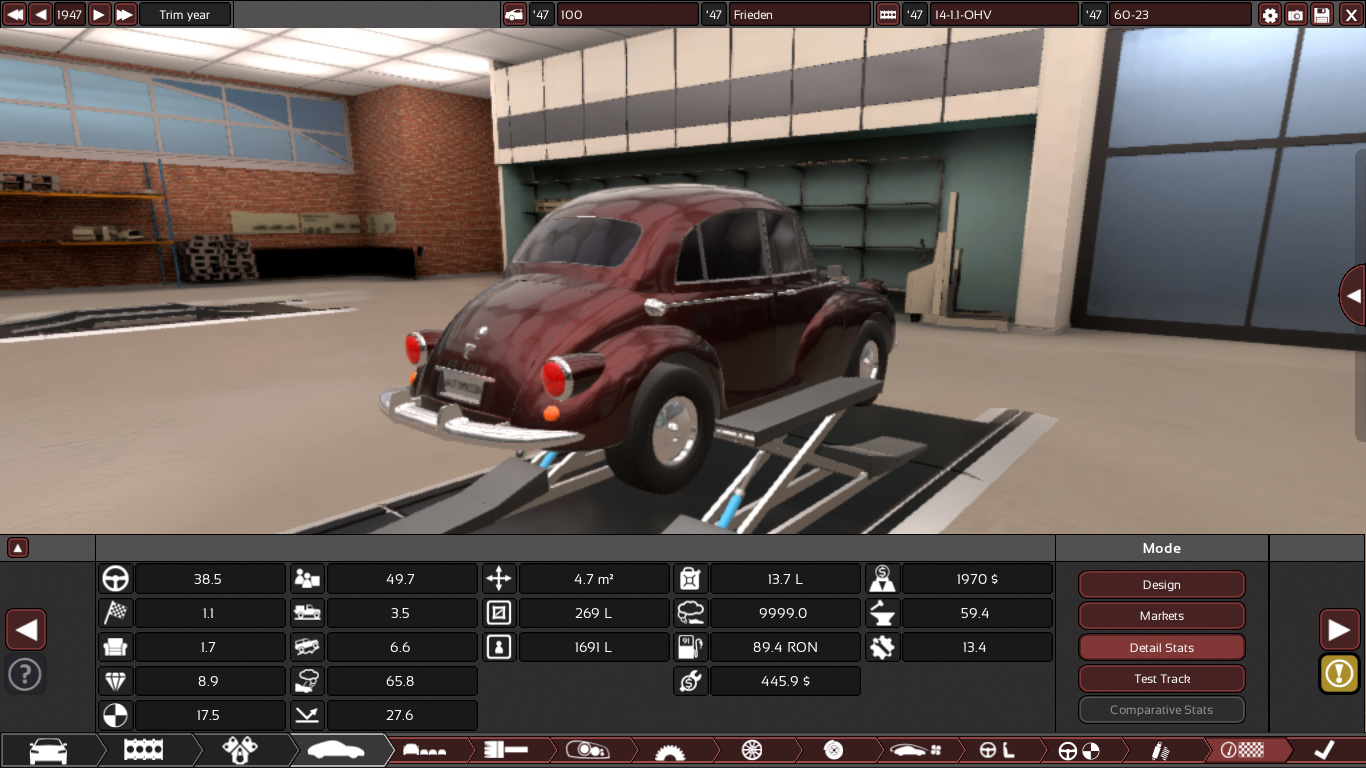Click the settings gear icon
The image size is (1366, 768).
point(1270,15)
